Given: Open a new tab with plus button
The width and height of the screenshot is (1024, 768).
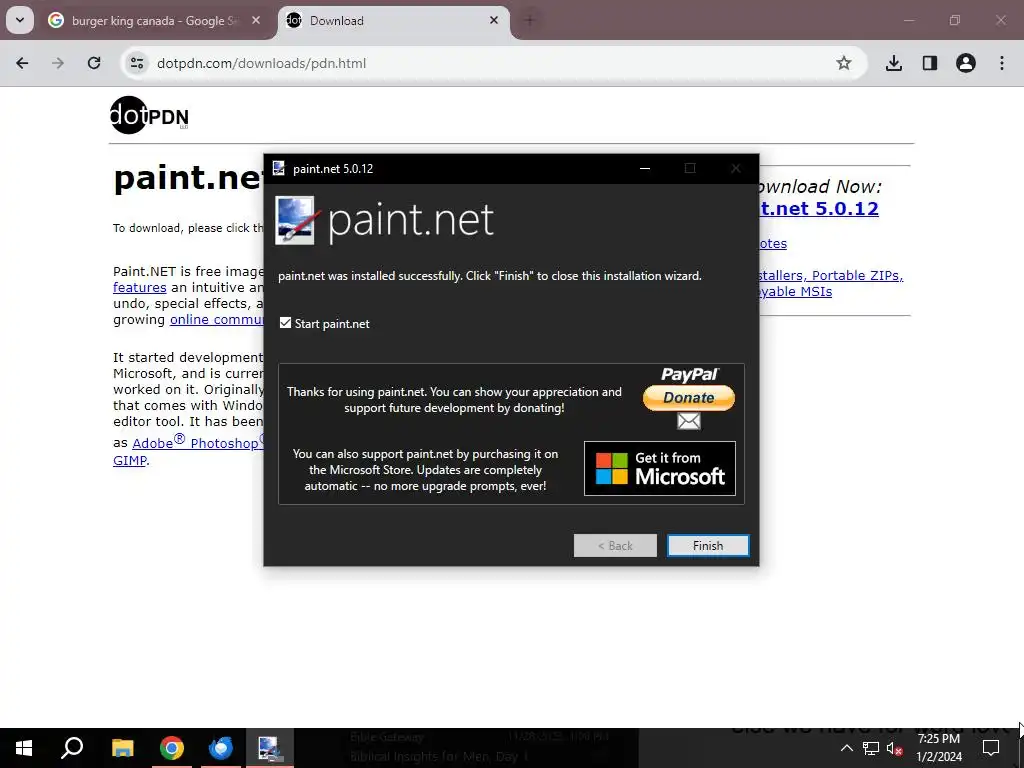Looking at the screenshot, I should (x=530, y=20).
